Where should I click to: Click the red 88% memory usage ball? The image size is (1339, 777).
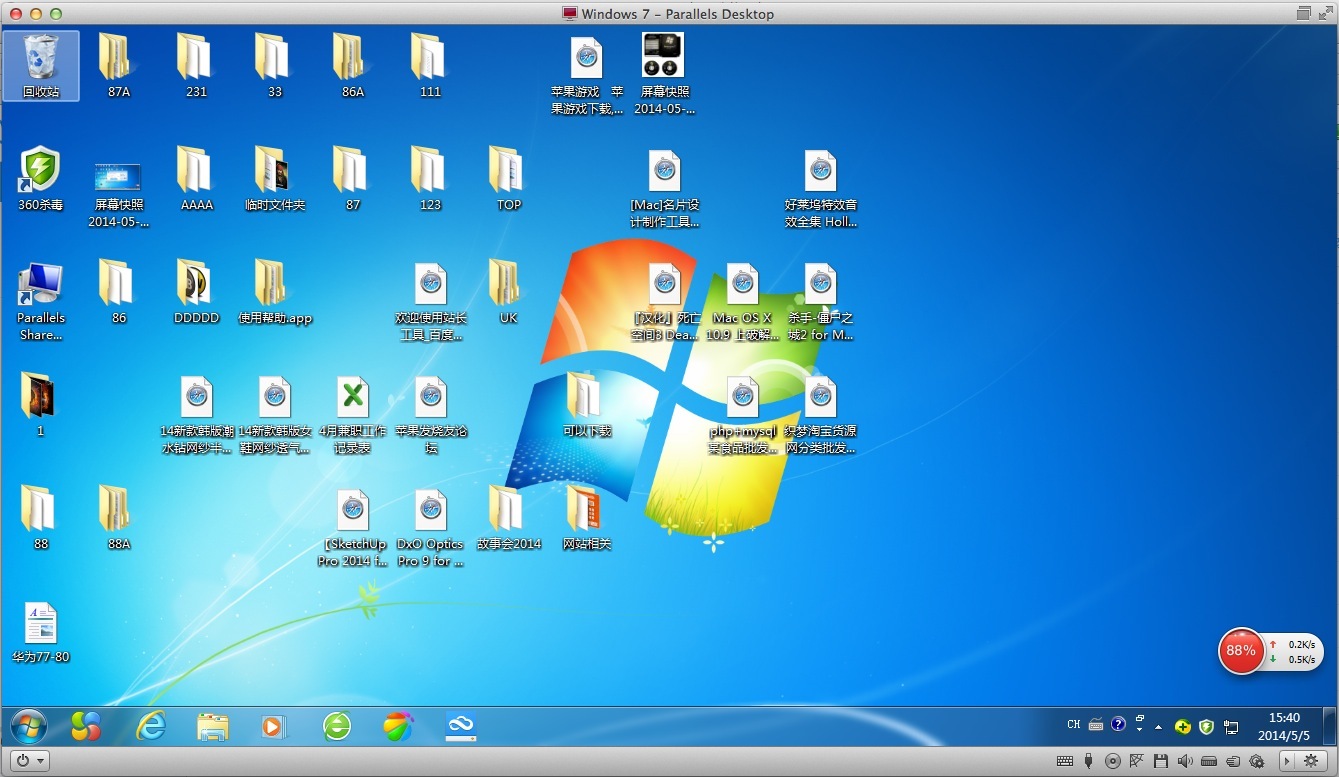point(1241,651)
